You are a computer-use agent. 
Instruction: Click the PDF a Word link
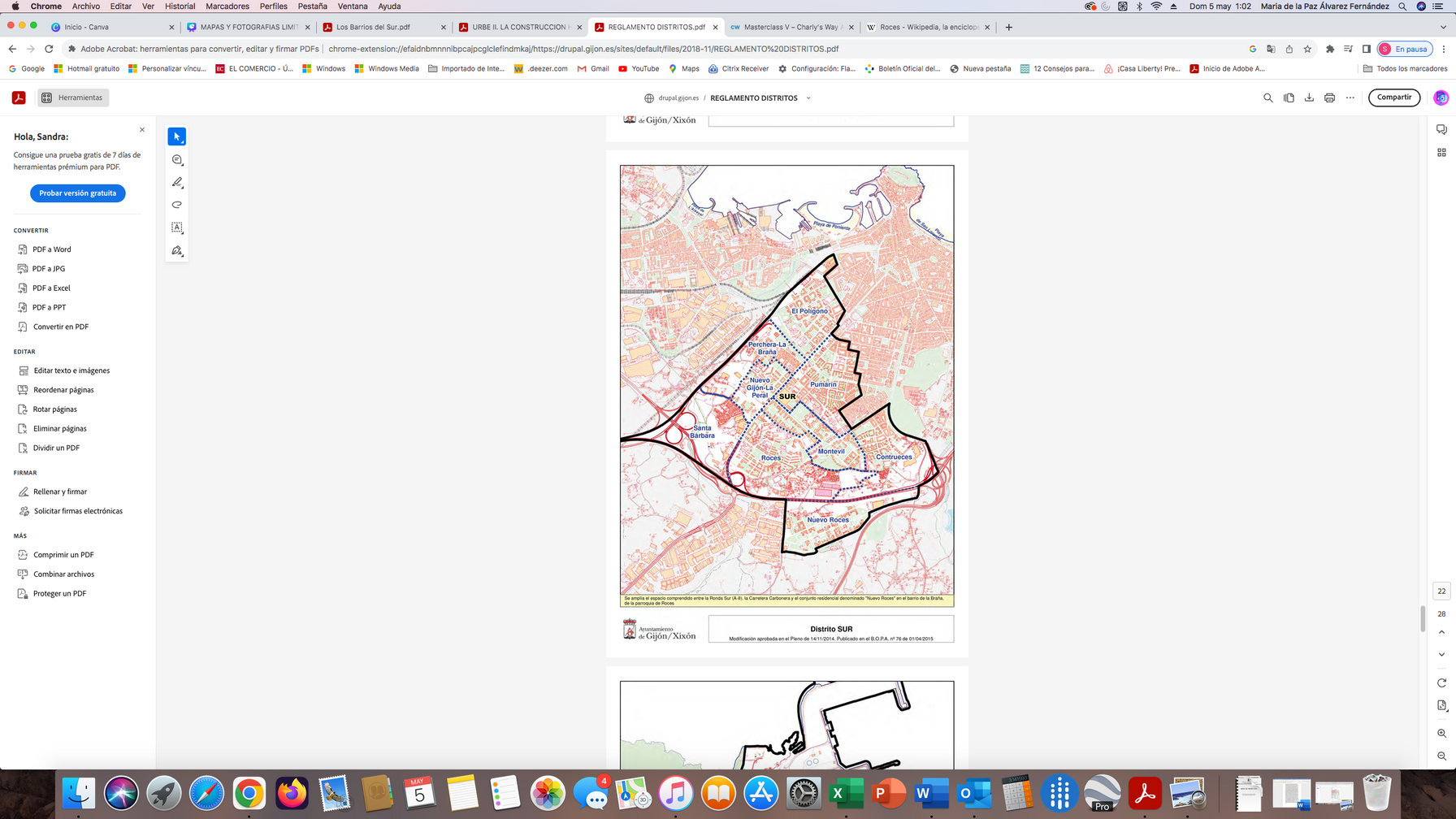(x=52, y=249)
